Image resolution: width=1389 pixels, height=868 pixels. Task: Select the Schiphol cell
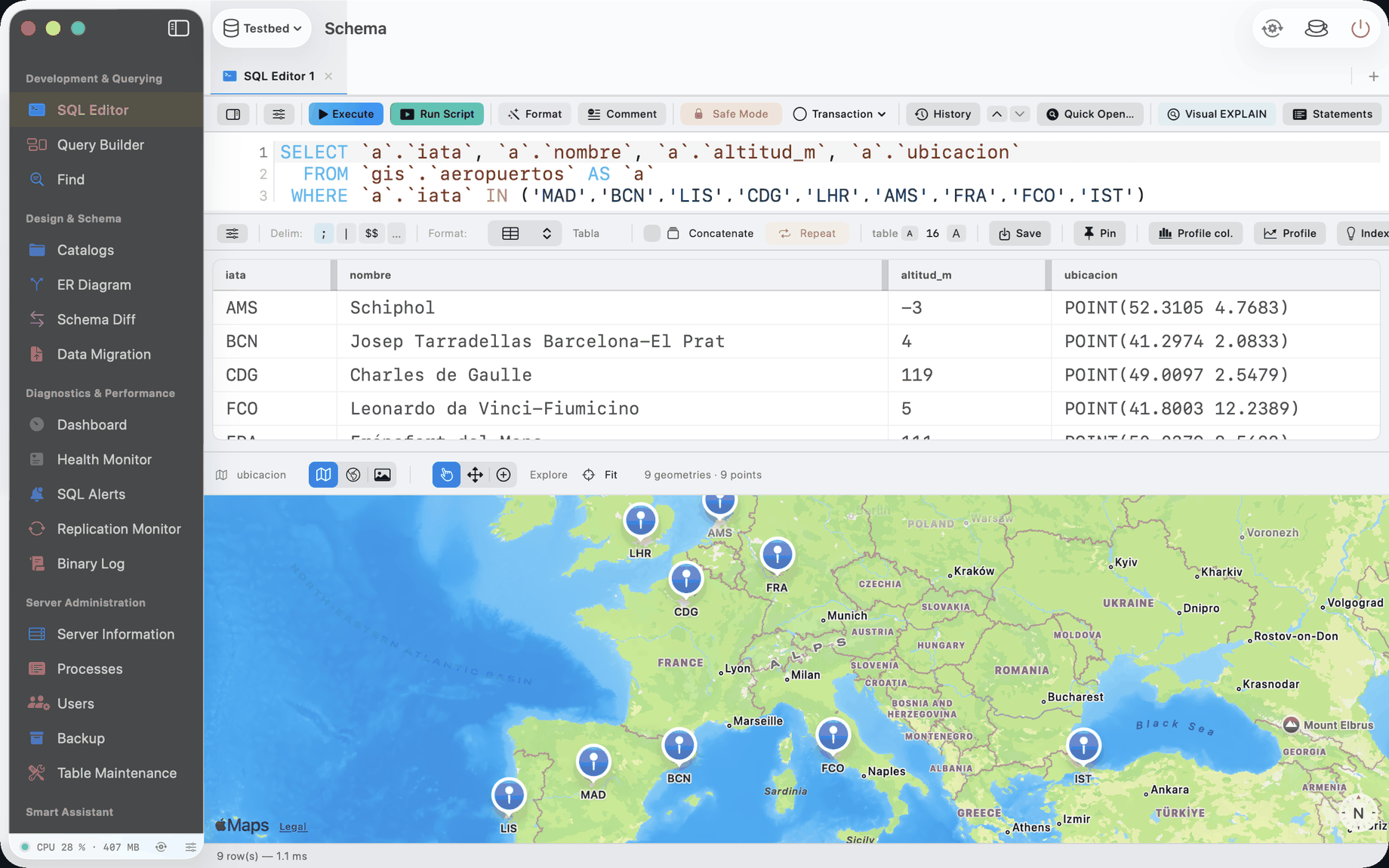[x=612, y=308]
